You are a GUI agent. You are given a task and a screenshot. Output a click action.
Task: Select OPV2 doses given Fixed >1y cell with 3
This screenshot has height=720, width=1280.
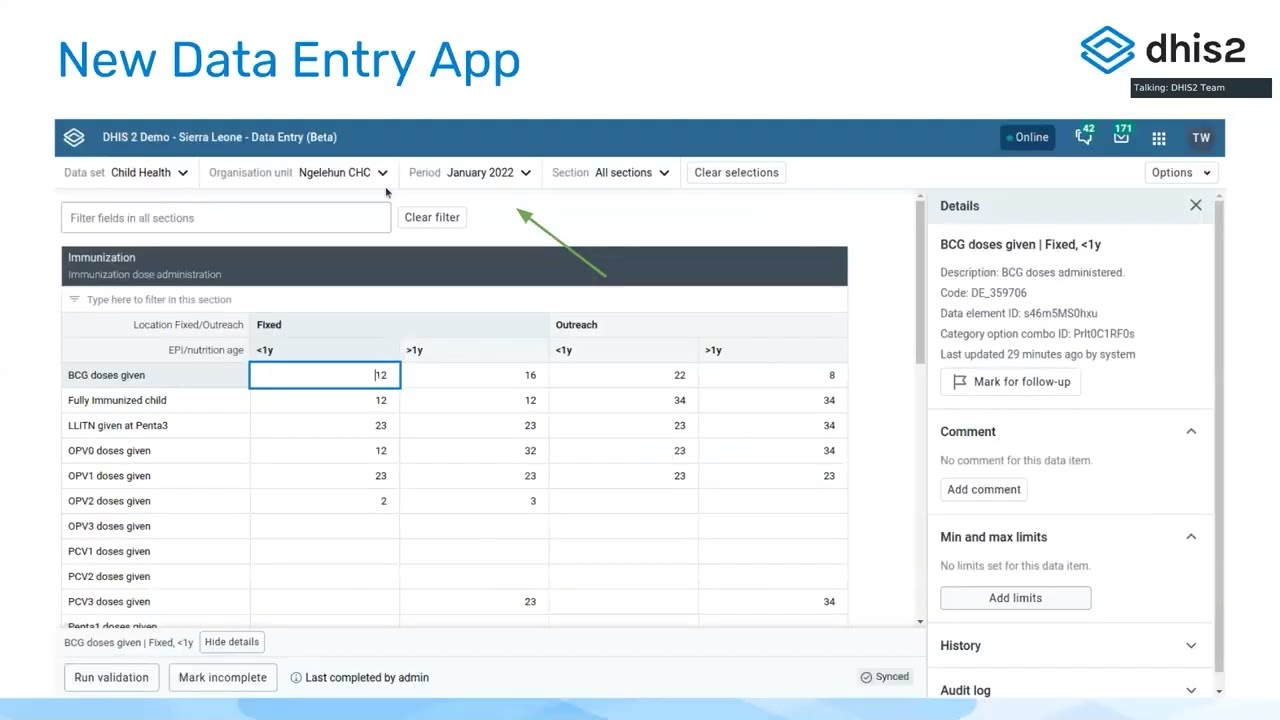click(474, 501)
